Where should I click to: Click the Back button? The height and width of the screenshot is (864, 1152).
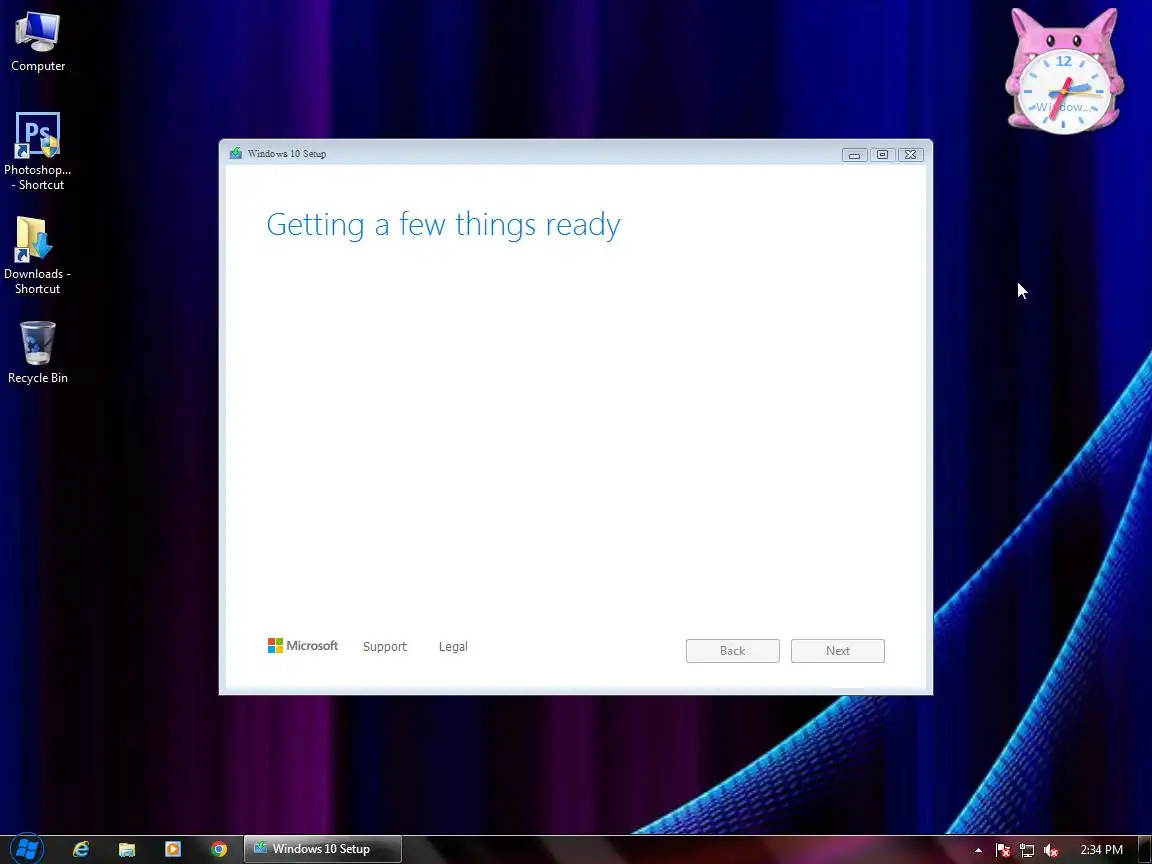[x=732, y=651]
